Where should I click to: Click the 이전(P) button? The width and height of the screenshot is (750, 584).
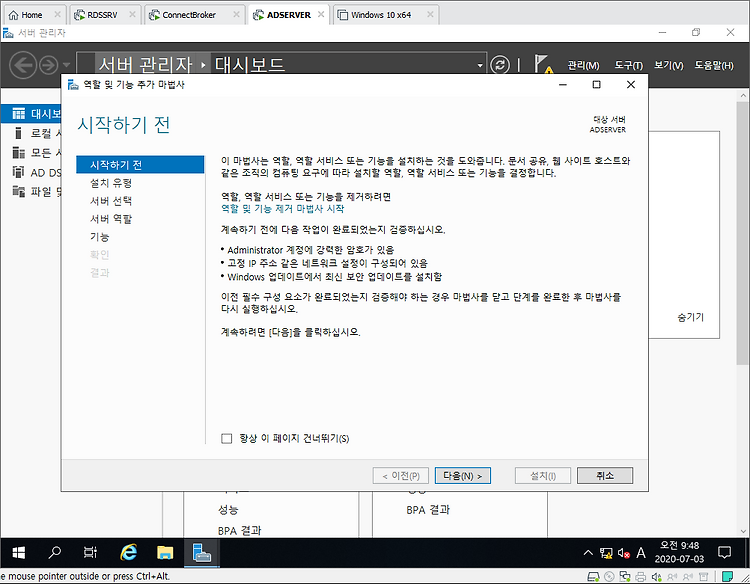pos(401,476)
